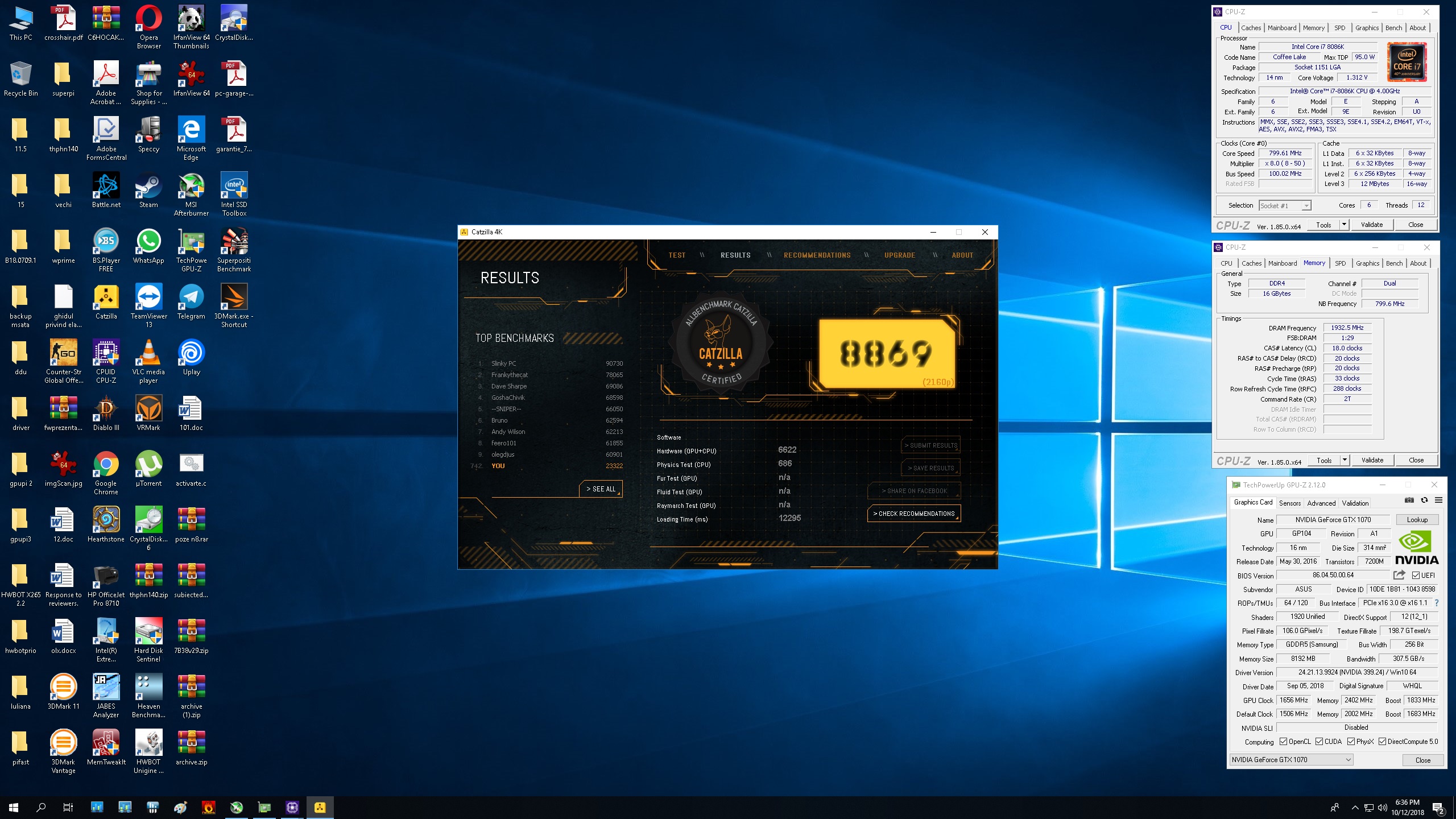The width and height of the screenshot is (1456, 819).
Task: Open the Recycle Bin
Action: 20,79
